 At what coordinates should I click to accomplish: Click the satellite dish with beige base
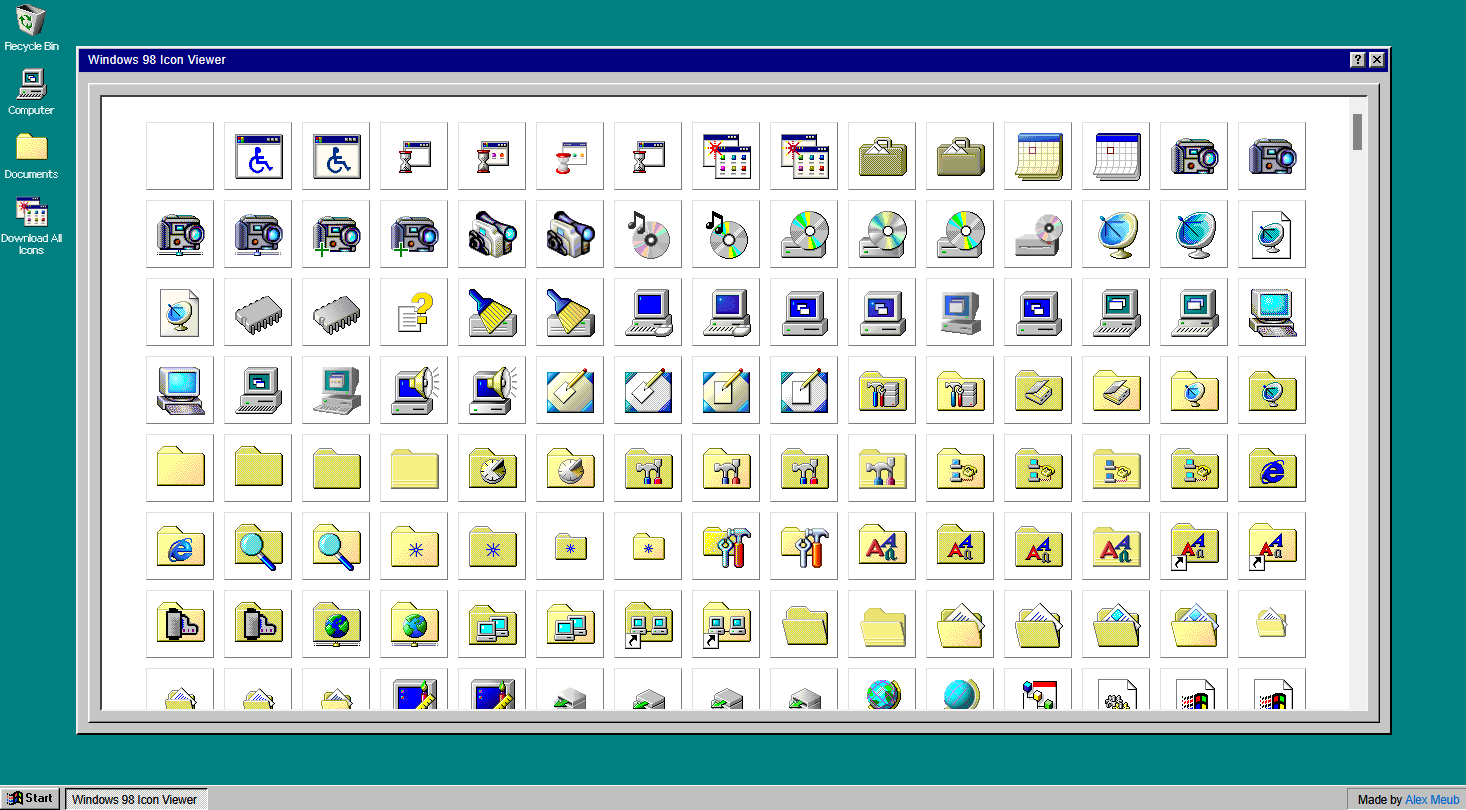[1115, 234]
